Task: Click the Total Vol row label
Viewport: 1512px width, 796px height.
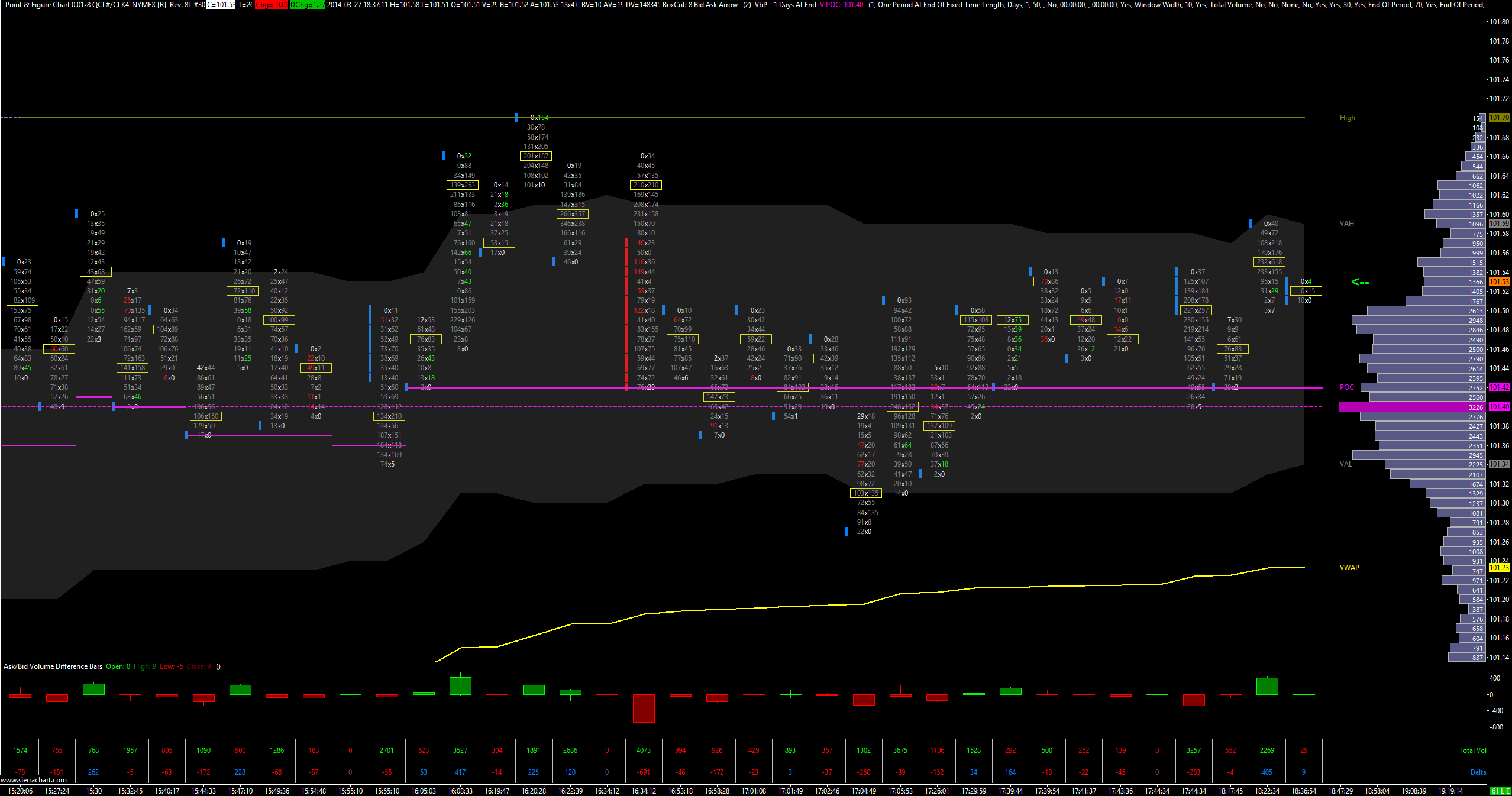Action: click(x=1471, y=750)
